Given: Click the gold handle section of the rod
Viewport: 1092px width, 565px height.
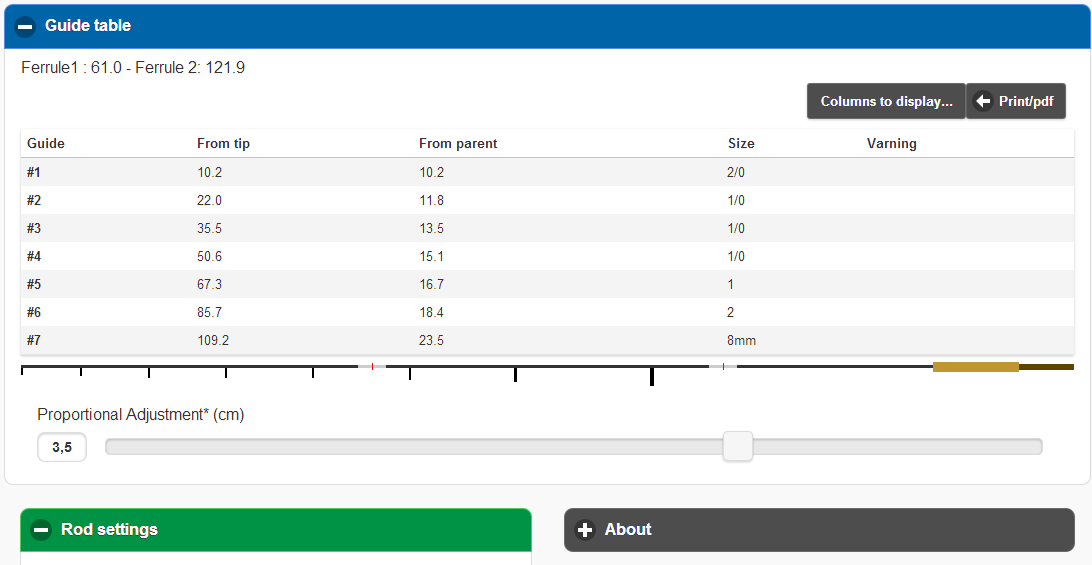Looking at the screenshot, I should click(975, 367).
